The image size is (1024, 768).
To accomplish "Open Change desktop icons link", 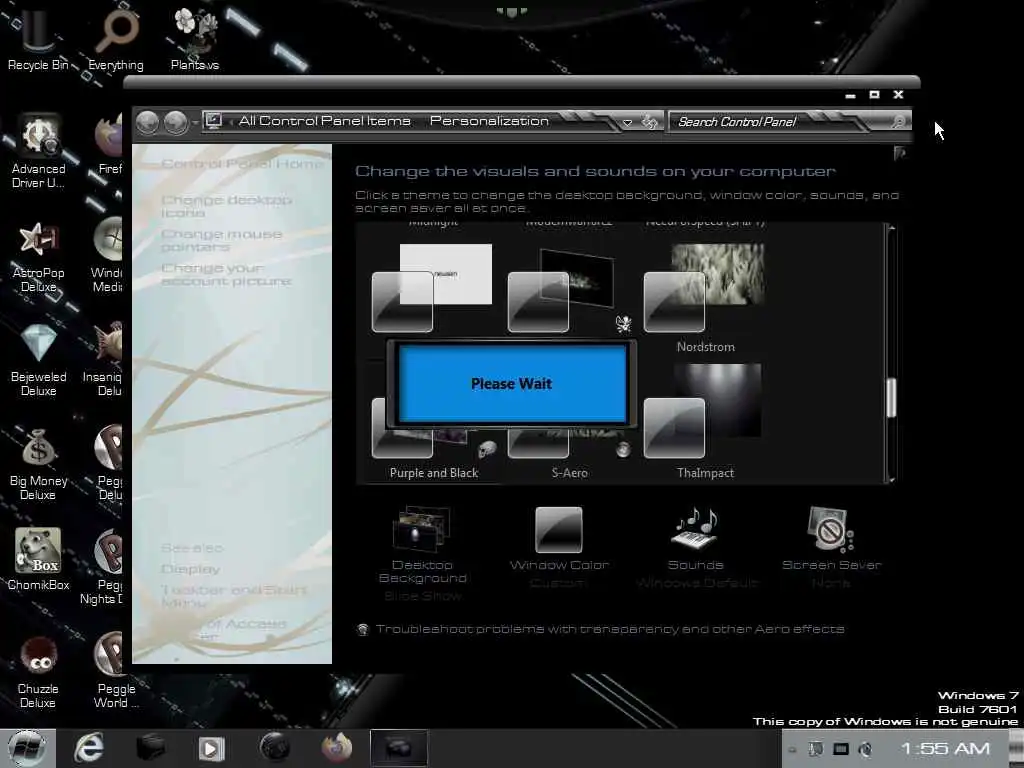I will (x=226, y=206).
